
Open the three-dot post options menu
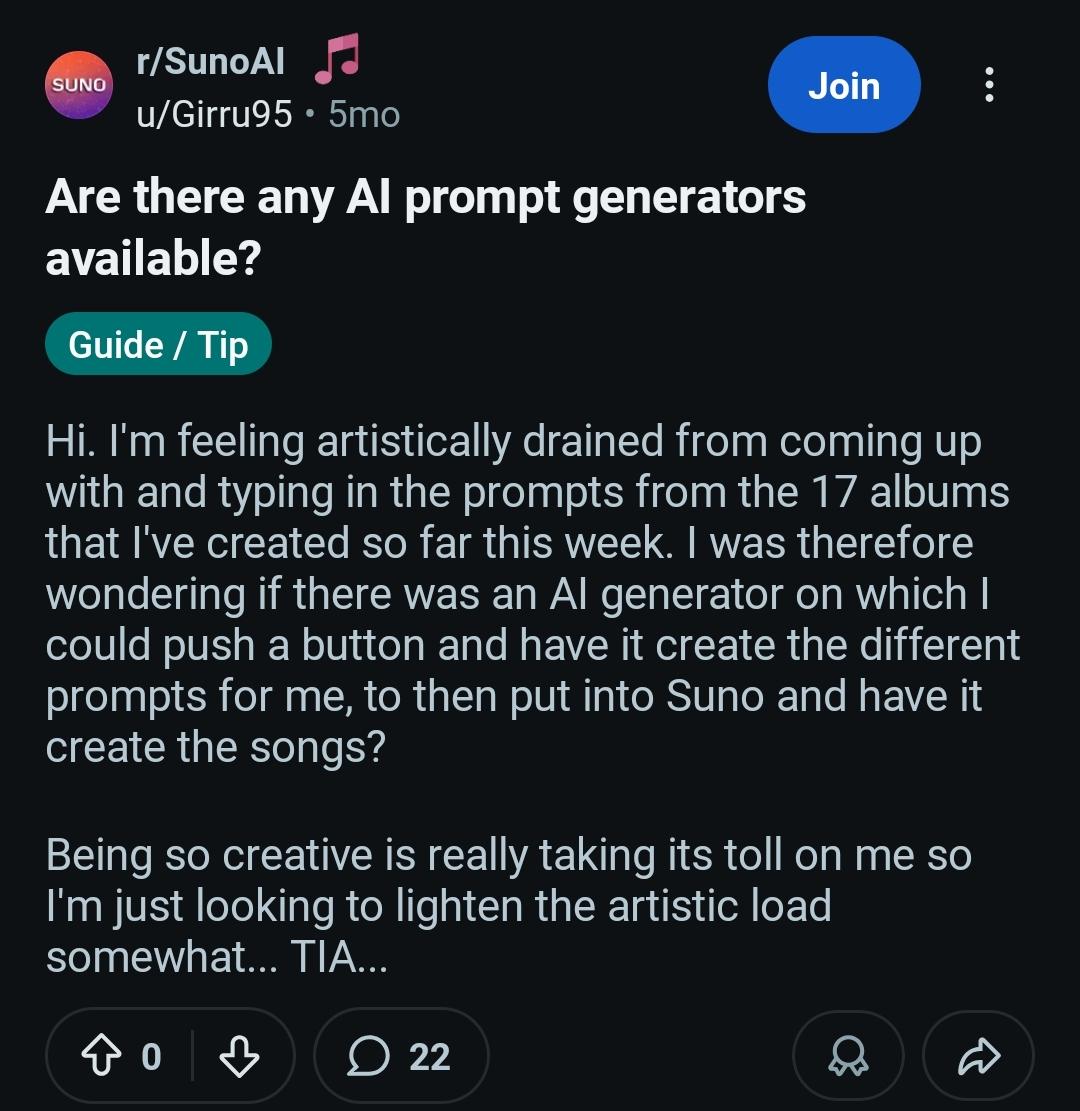pos(988,86)
